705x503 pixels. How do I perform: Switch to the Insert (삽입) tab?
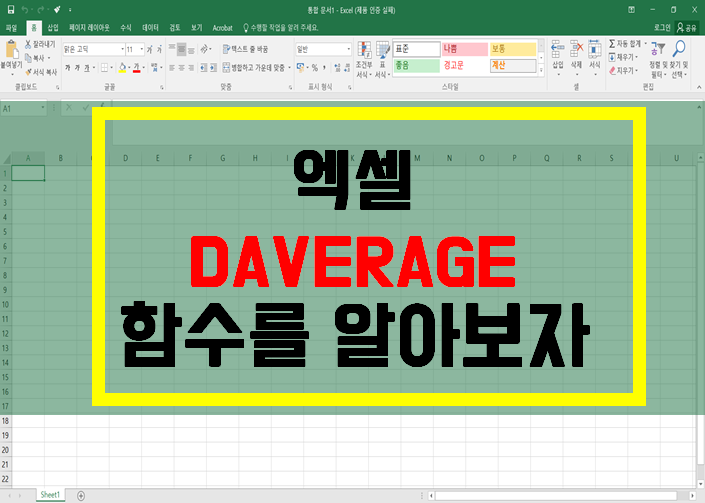[x=53, y=28]
